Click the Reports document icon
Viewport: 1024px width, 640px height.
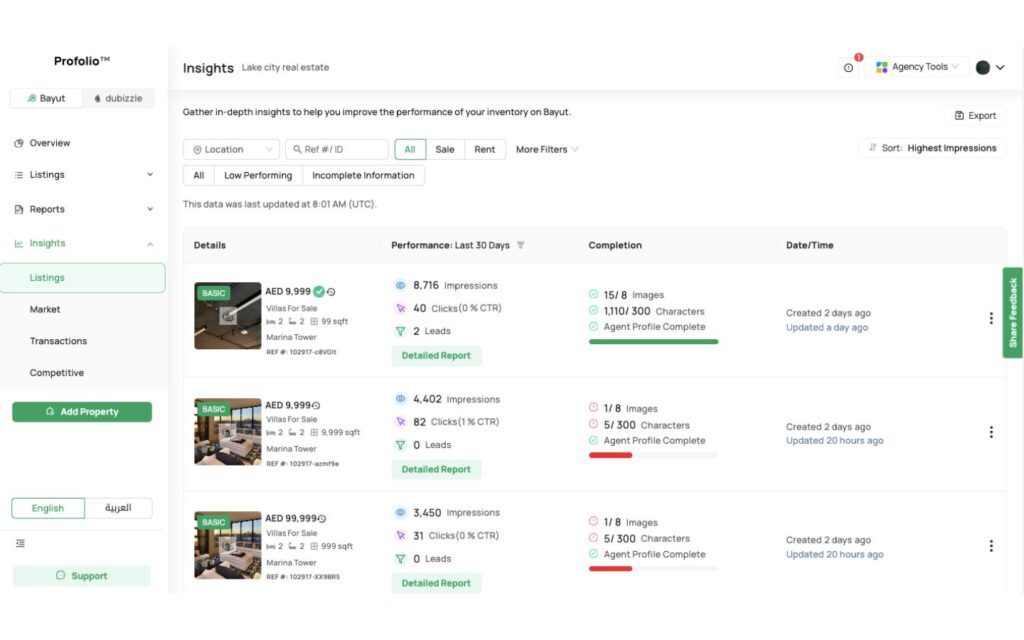(x=19, y=210)
